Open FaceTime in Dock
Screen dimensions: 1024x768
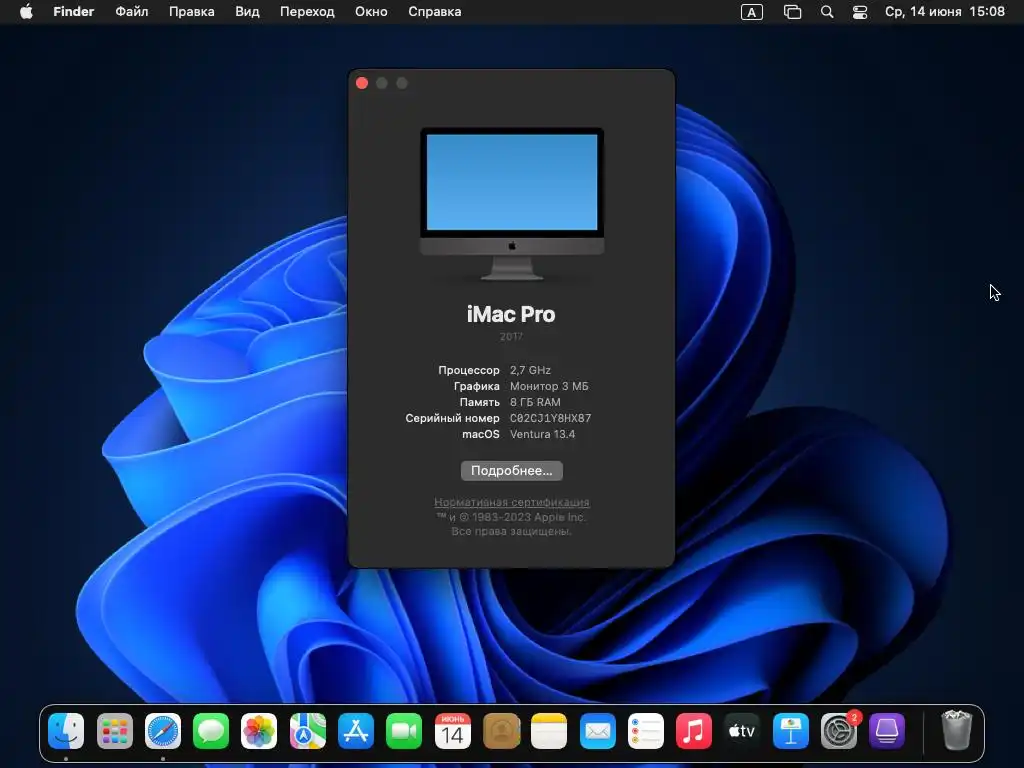tap(404, 731)
